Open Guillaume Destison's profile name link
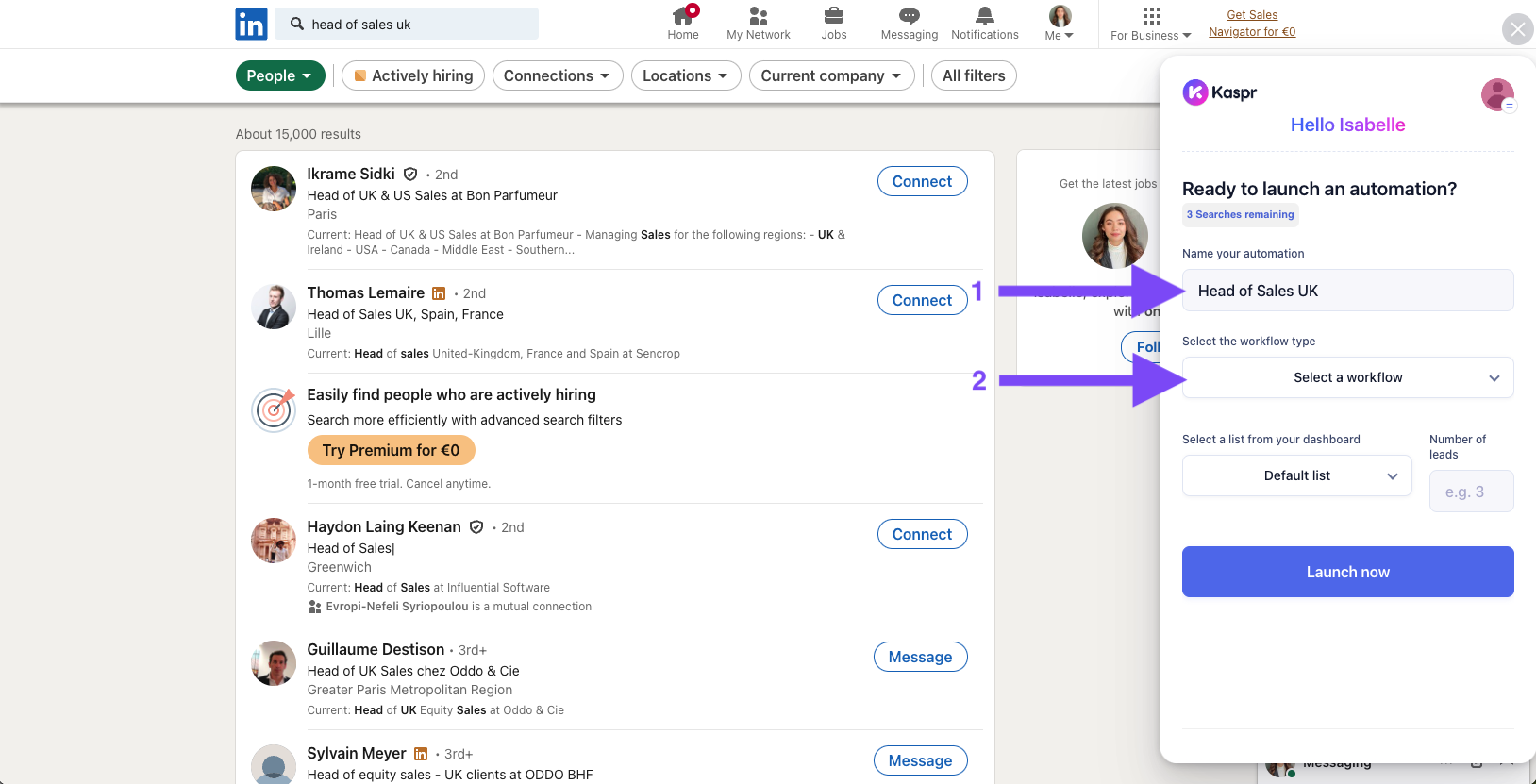Screen dimensions: 1536x784 pos(376,650)
